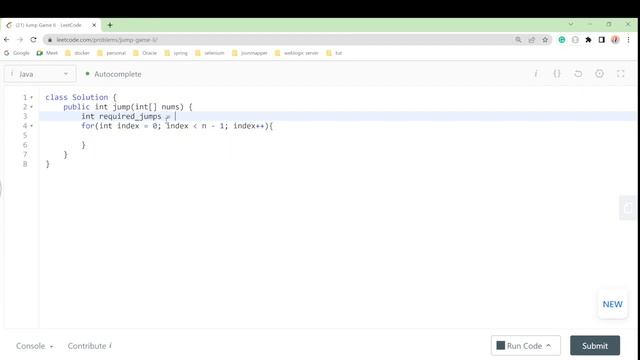Submit the solution
640x360 pixels.
(x=595, y=346)
